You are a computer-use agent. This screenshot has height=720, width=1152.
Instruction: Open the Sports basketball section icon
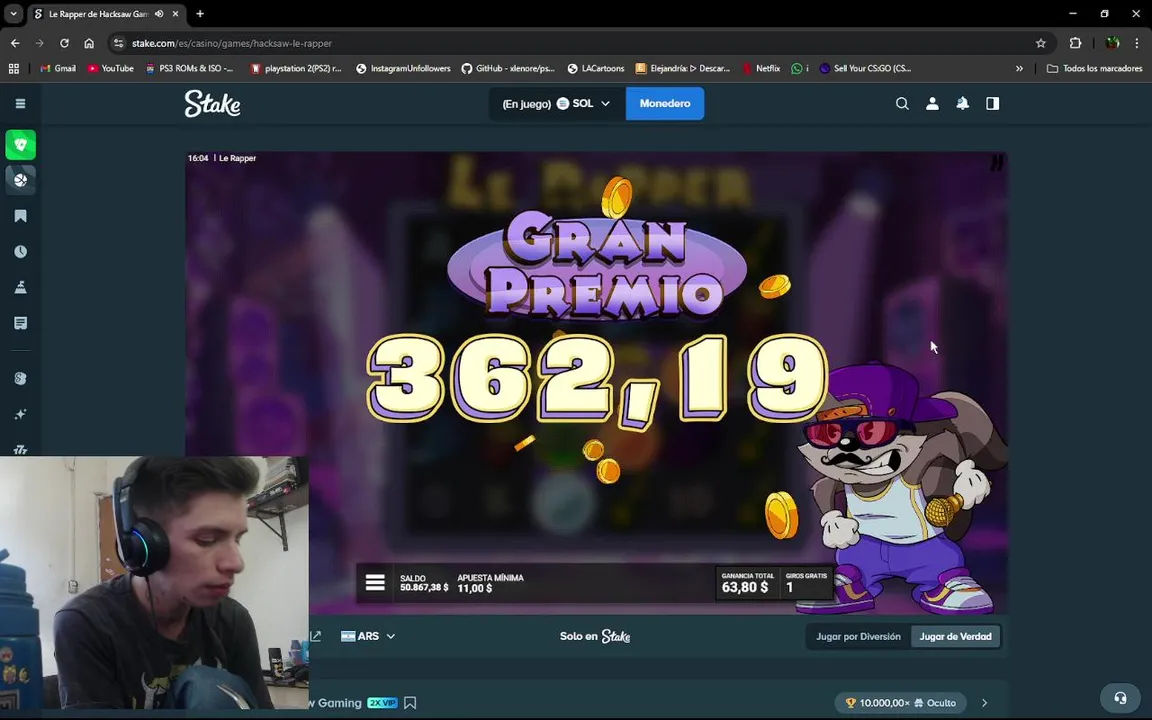21,180
